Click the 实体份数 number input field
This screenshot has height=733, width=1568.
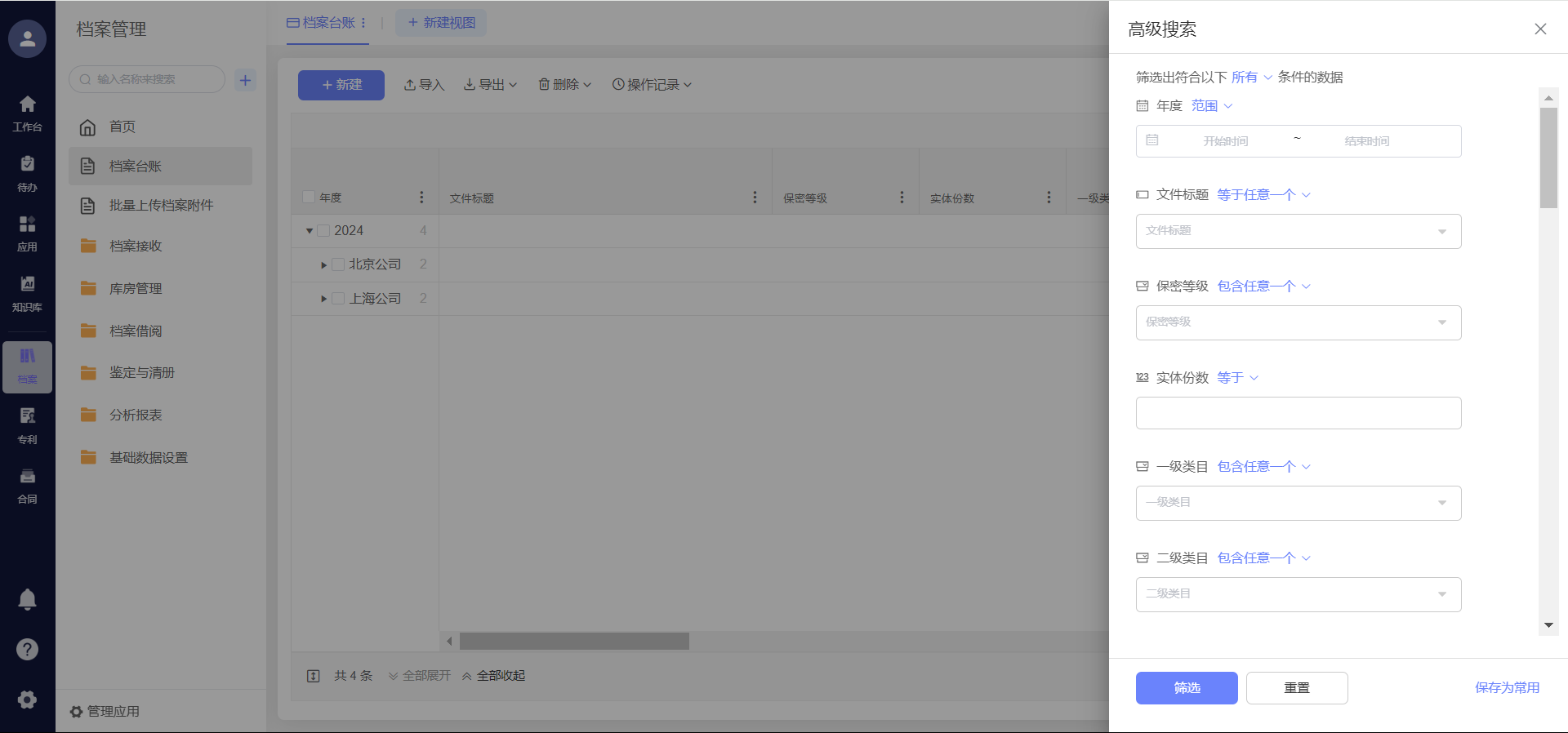coord(1298,413)
